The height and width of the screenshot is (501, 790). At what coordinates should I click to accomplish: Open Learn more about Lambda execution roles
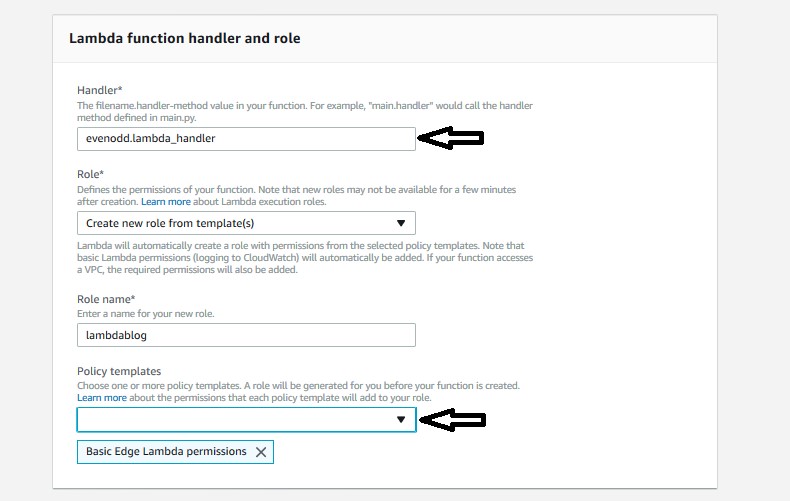coord(166,202)
